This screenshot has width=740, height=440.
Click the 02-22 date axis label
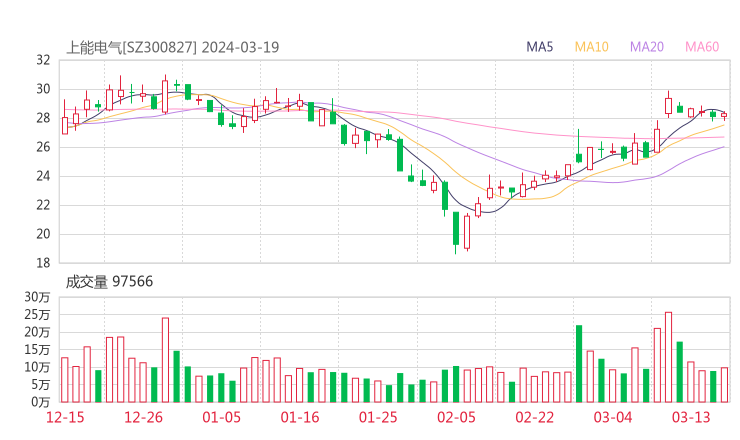[x=534, y=417]
